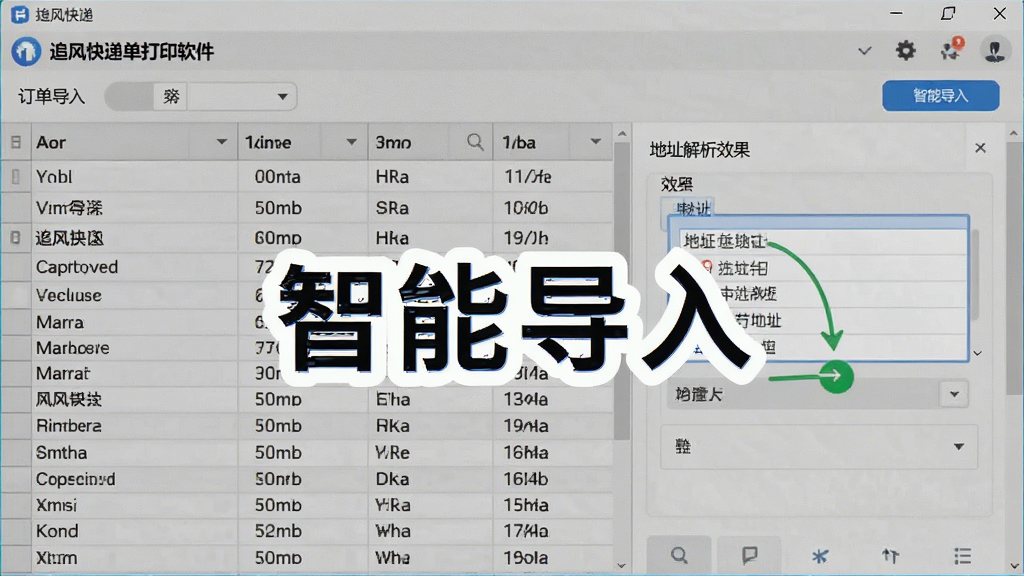
Task: Click the select-all checkbox in table header
Action: pyautogui.click(x=16, y=142)
